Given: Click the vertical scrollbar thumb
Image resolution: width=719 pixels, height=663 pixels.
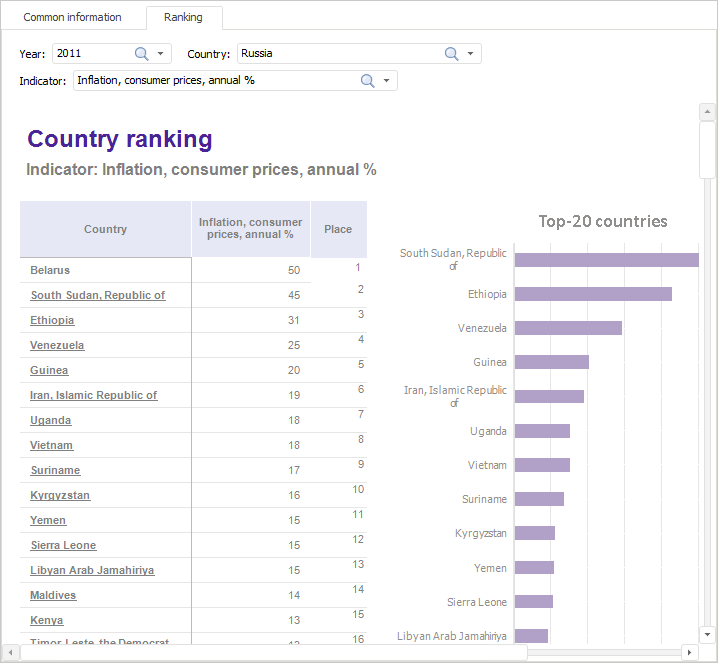Looking at the screenshot, I should pos(707,150).
